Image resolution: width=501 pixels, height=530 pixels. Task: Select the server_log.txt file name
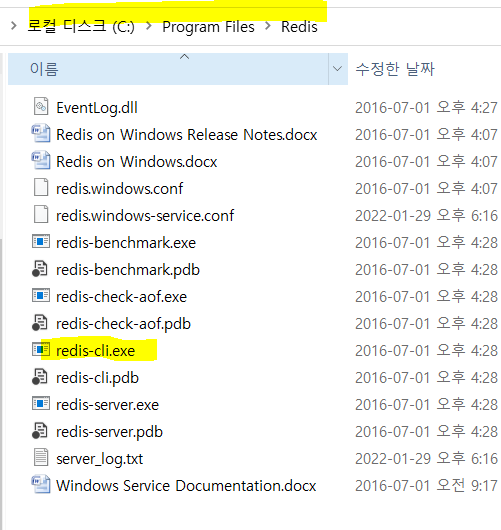click(99, 459)
